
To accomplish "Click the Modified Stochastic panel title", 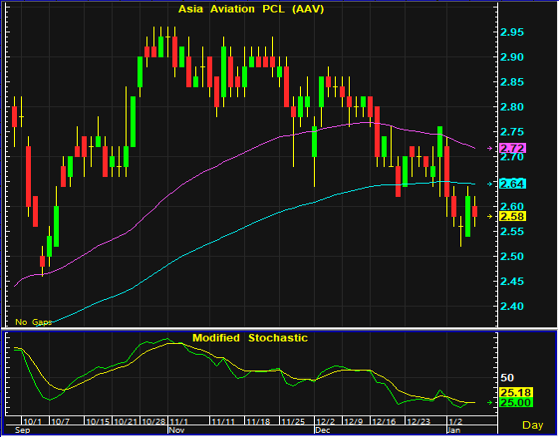I will (250, 338).
